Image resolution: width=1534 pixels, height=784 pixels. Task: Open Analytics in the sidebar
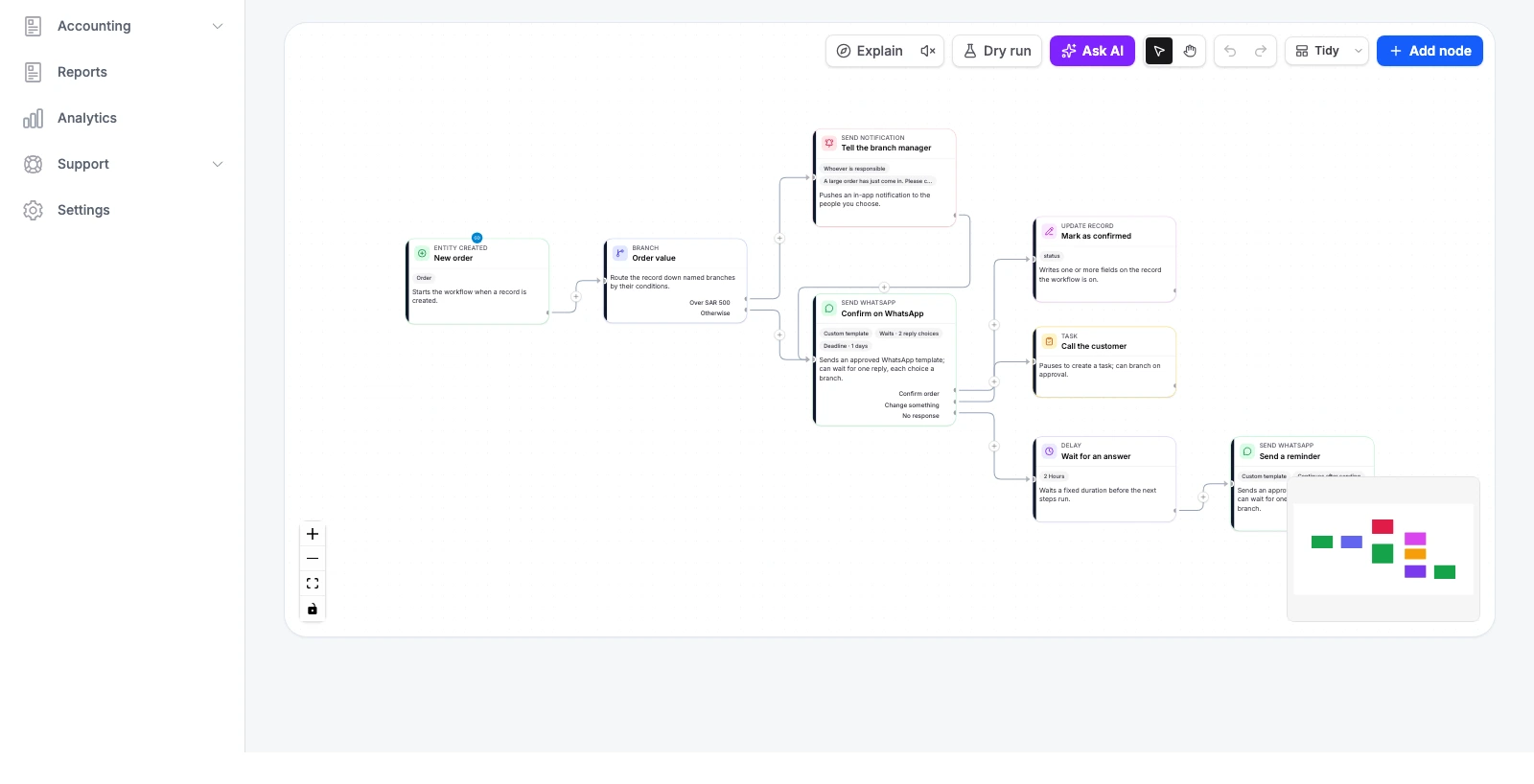tap(123, 118)
